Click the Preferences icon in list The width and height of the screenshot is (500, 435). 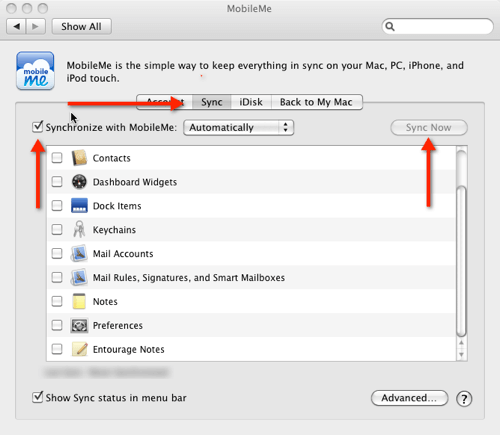79,325
